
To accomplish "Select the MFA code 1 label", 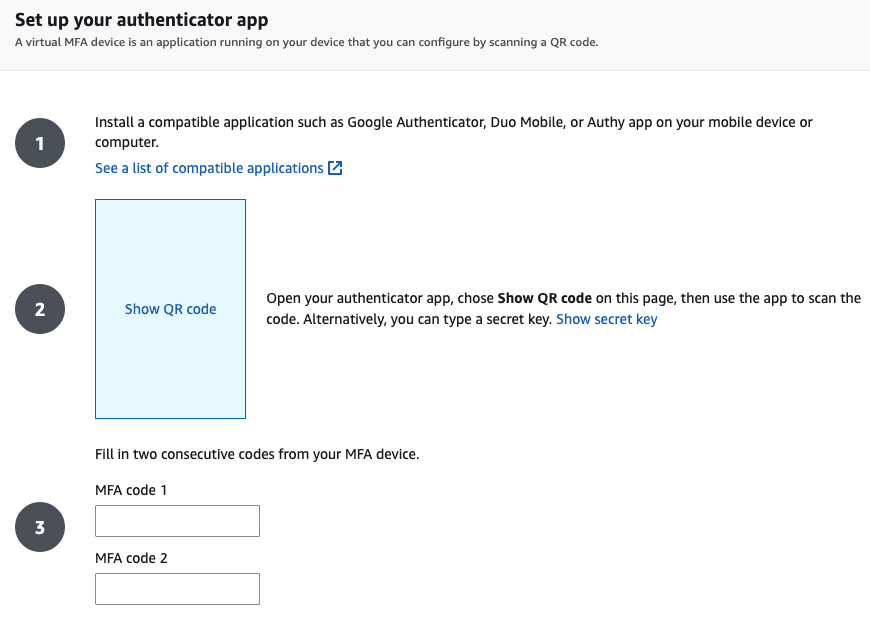I will pos(131,489).
